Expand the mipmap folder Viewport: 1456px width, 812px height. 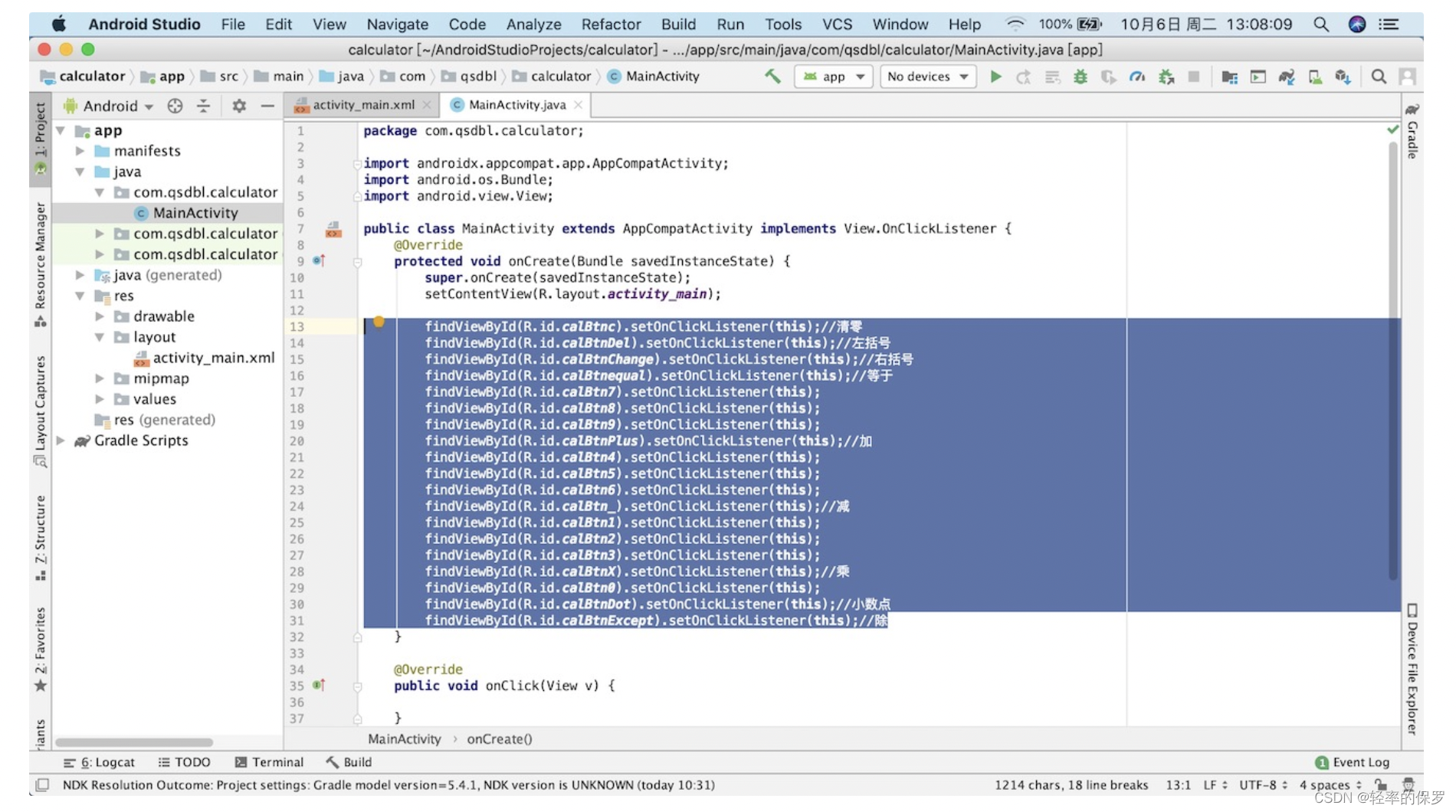pos(100,378)
